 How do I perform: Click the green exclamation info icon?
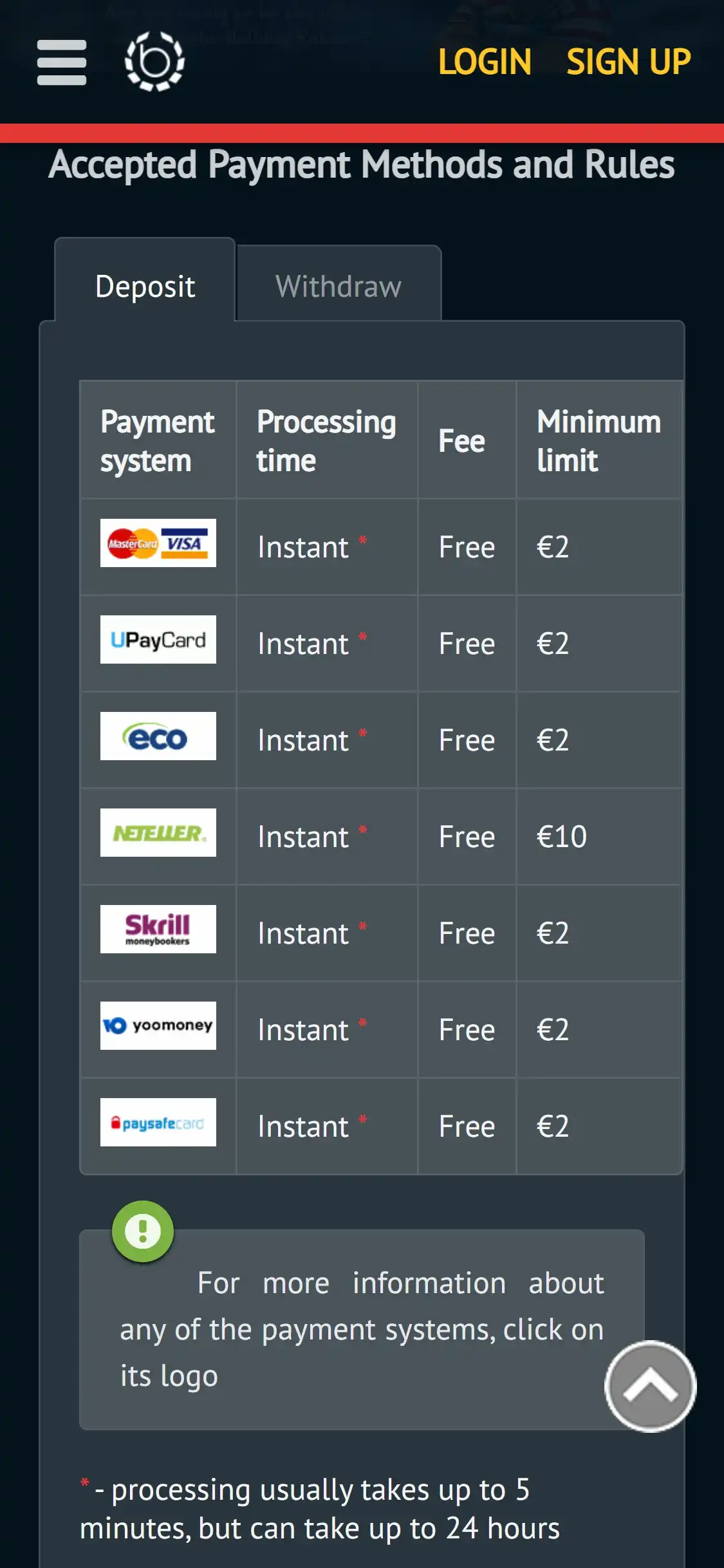tap(143, 1231)
